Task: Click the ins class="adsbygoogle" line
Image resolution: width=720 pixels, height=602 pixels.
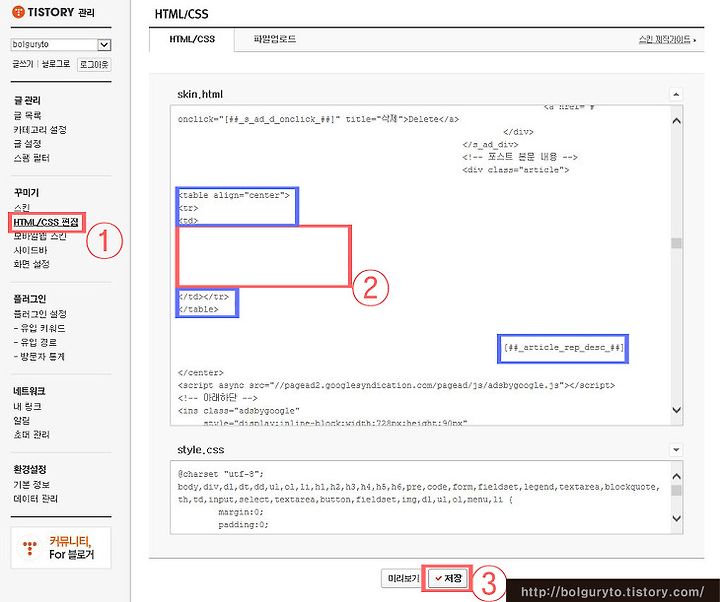Action: pyautogui.click(x=239, y=411)
